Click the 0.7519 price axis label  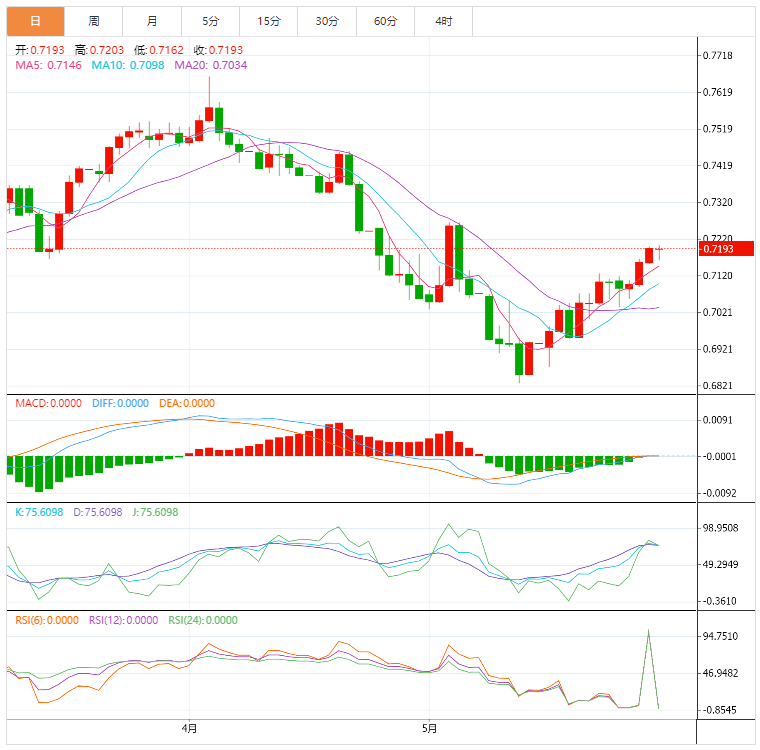(718, 129)
